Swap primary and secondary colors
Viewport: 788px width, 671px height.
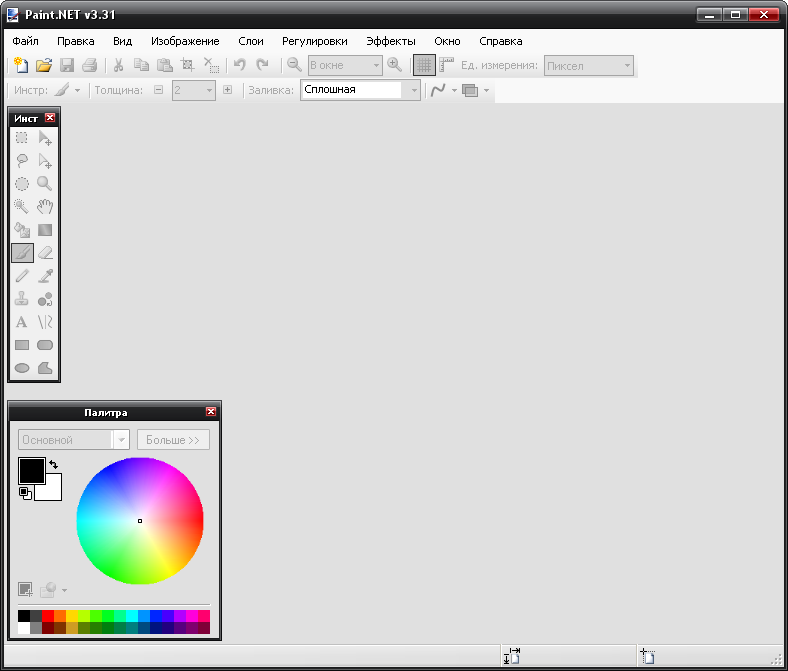tap(54, 464)
